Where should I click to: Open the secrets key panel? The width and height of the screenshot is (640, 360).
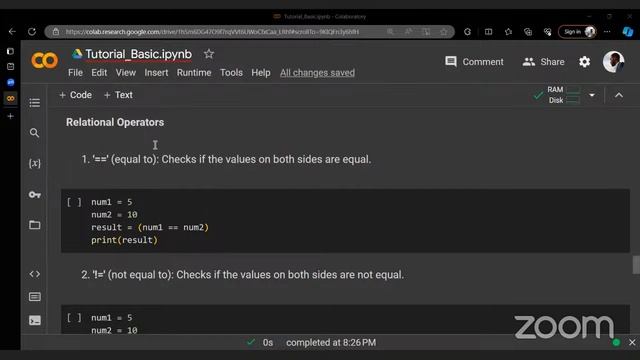tap(35, 195)
